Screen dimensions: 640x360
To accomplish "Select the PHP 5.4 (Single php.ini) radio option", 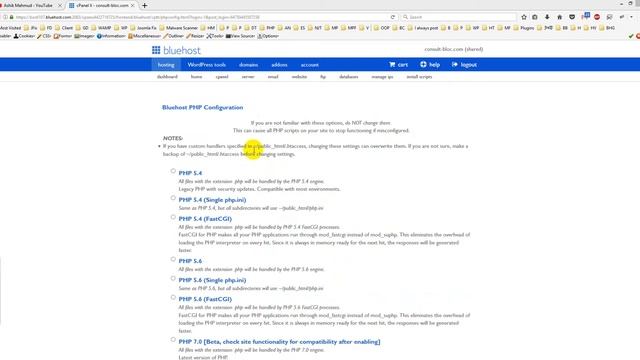I will [173, 198].
